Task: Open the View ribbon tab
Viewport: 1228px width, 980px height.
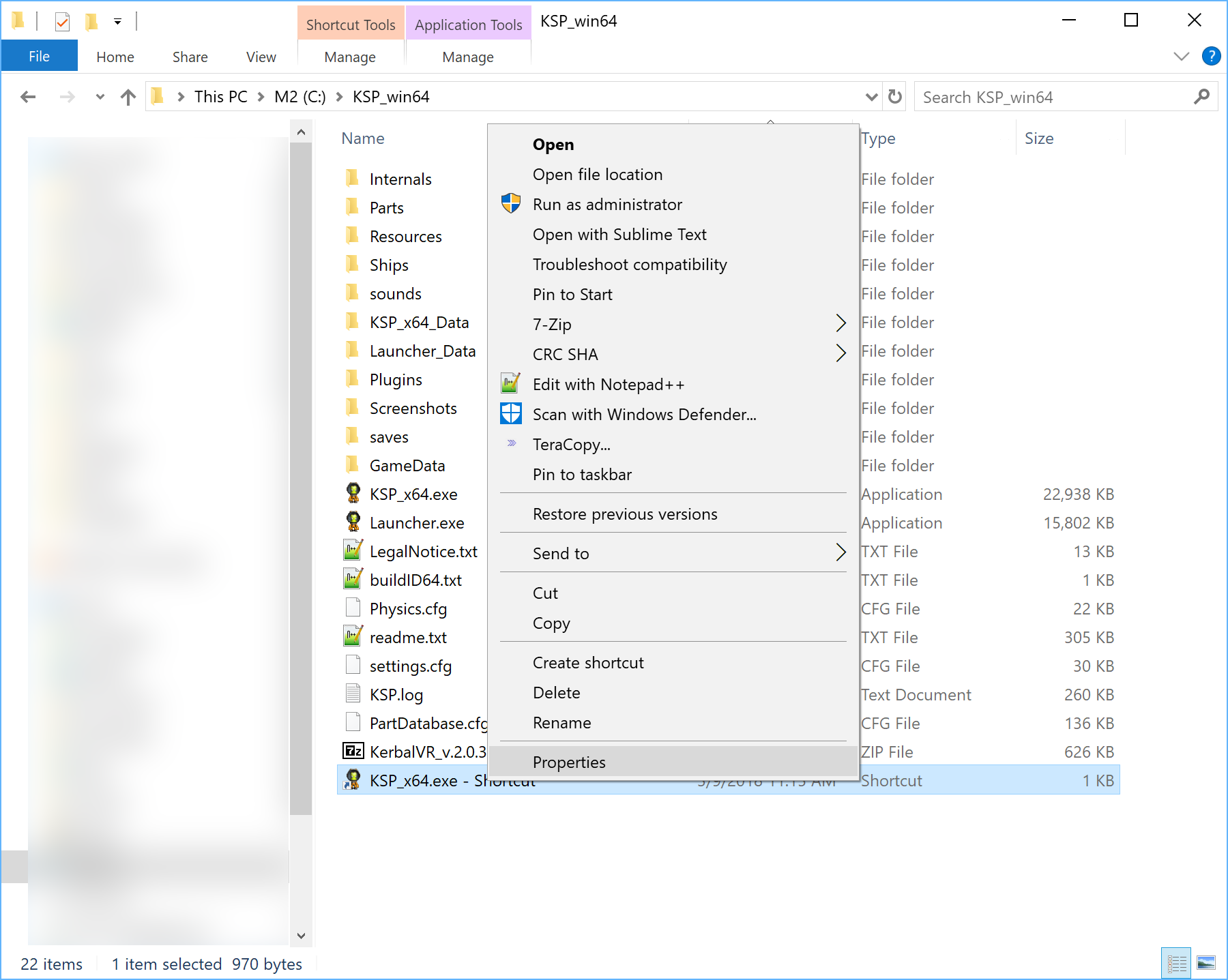Action: (x=261, y=57)
